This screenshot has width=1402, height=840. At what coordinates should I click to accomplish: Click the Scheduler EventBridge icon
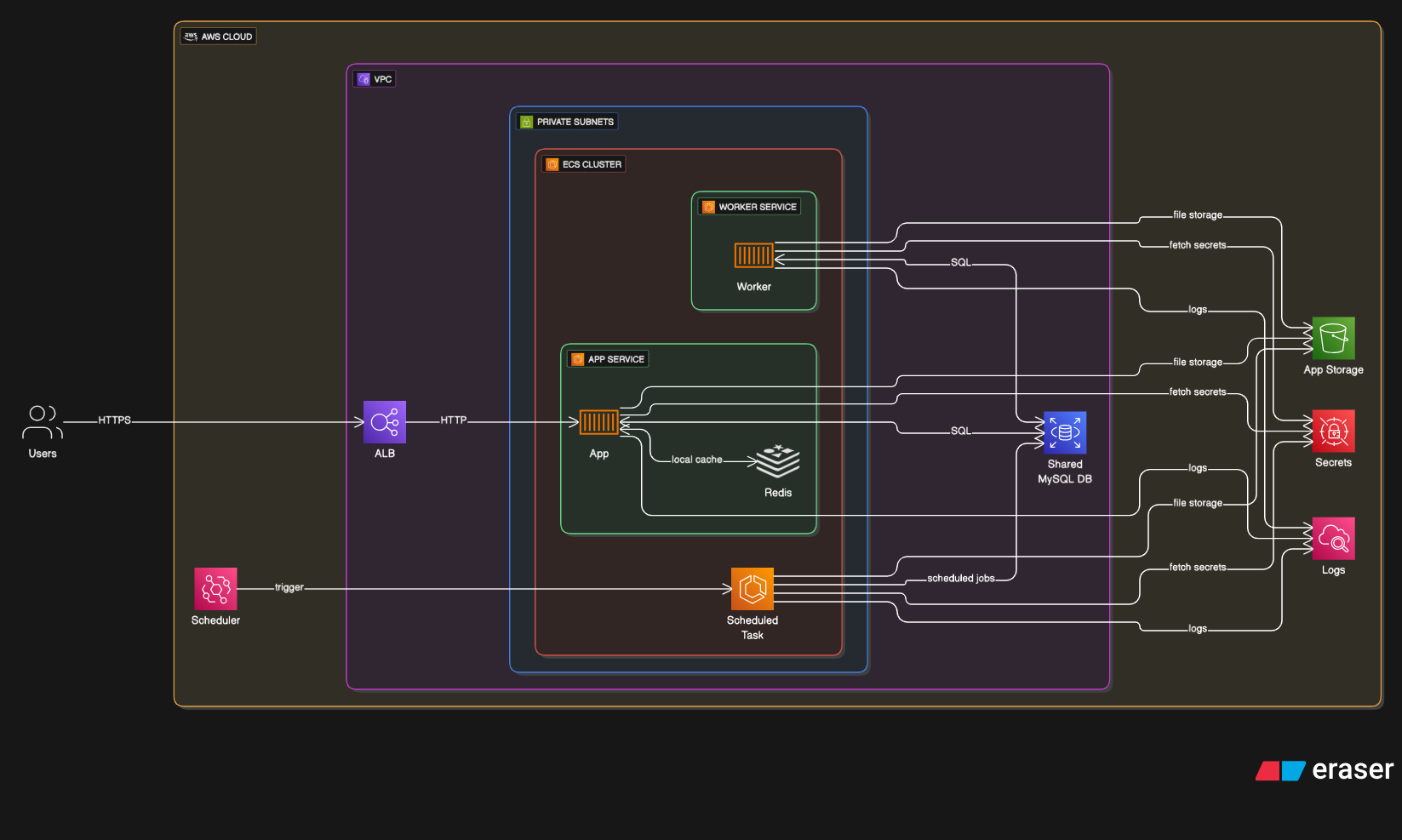tap(215, 589)
